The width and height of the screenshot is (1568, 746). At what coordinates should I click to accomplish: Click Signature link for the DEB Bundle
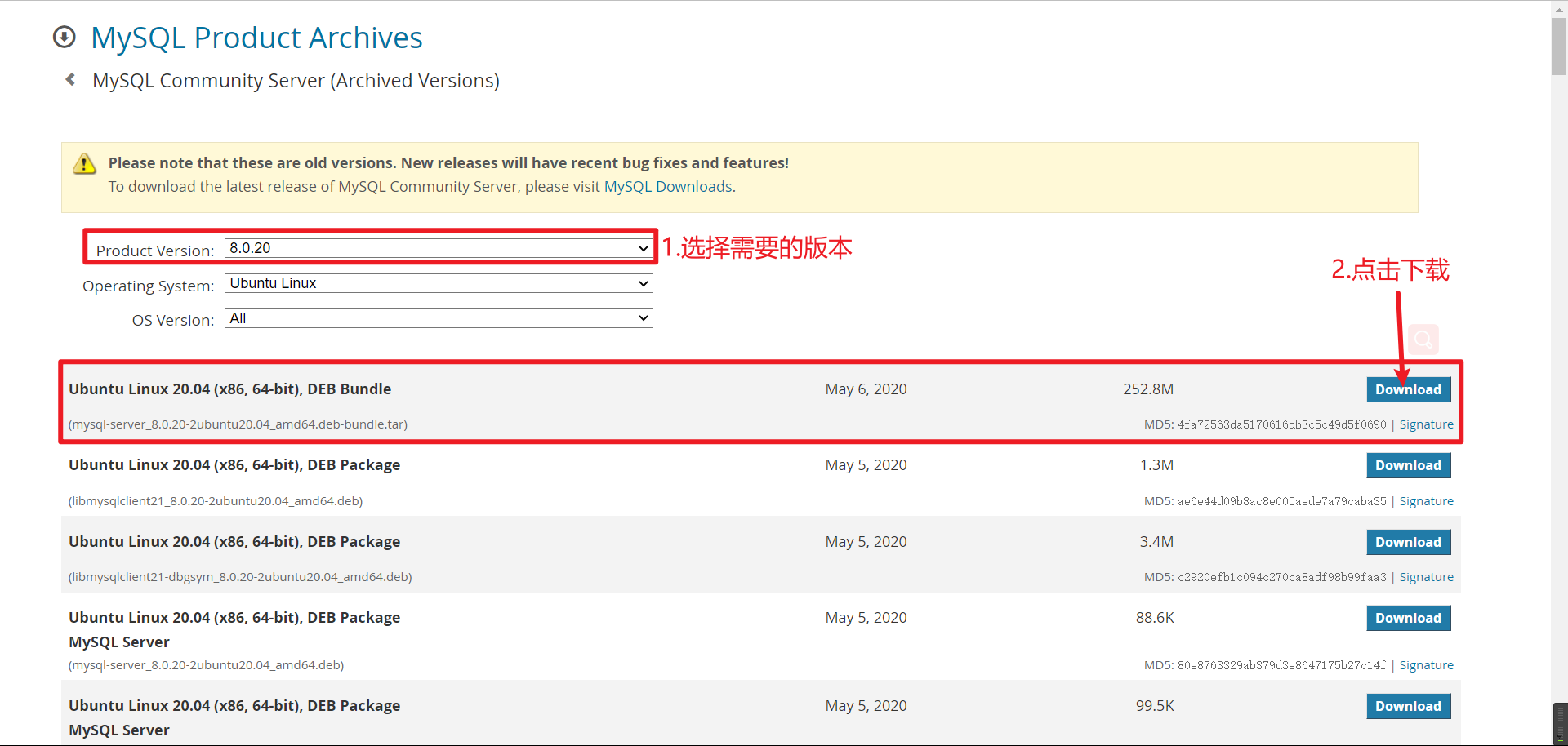pos(1426,424)
